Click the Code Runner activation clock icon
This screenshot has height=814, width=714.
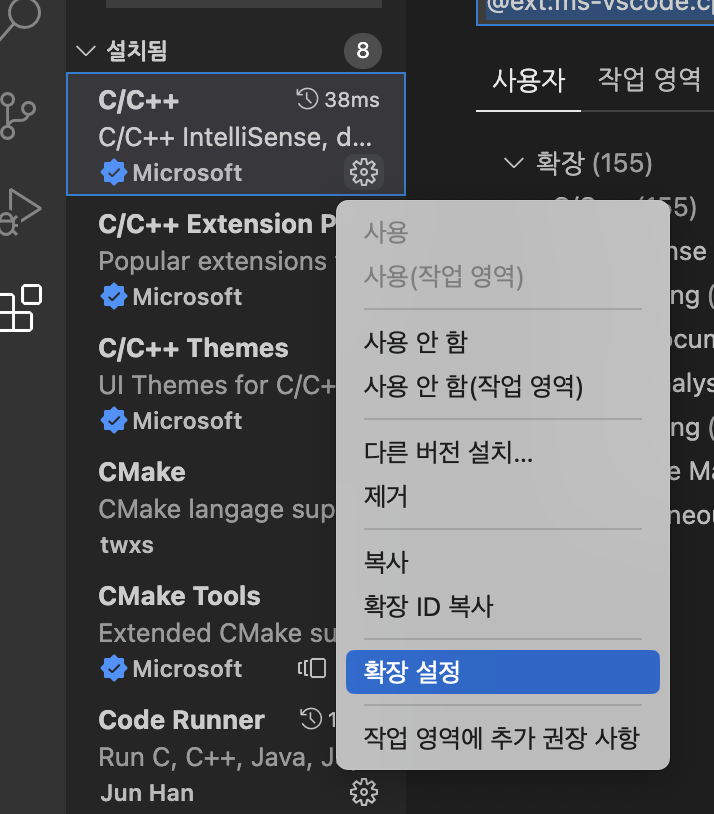click(311, 718)
